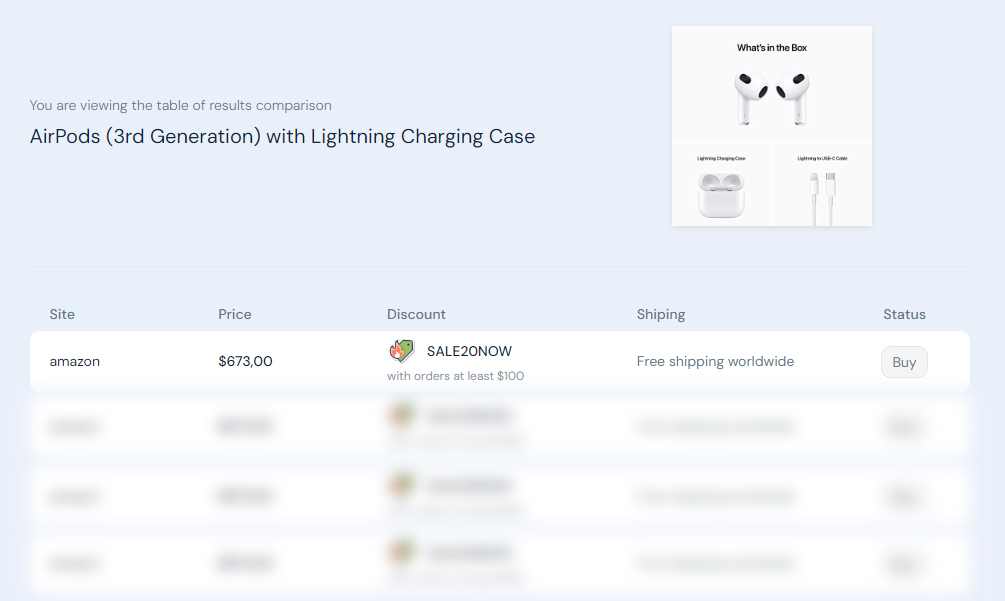Screen dimensions: 1005x601
Task: Click the "Free shipping worldwide" link
Action: coord(715,361)
